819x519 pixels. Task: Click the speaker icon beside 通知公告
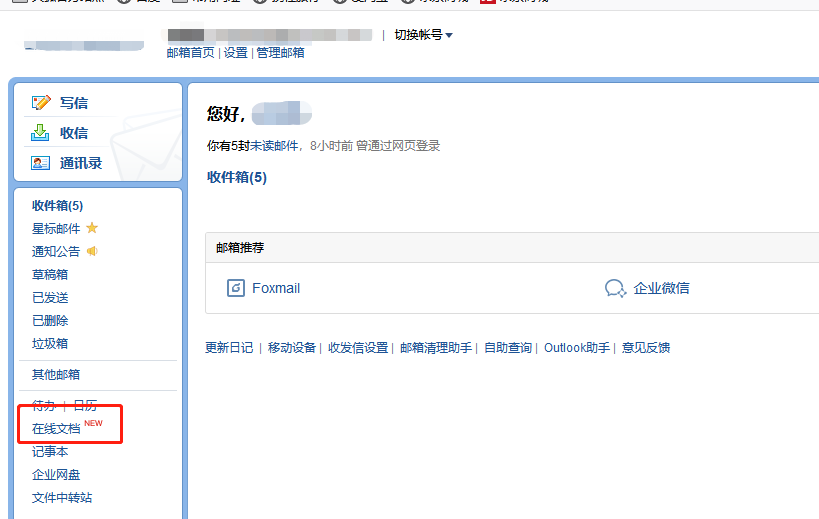[x=92, y=251]
